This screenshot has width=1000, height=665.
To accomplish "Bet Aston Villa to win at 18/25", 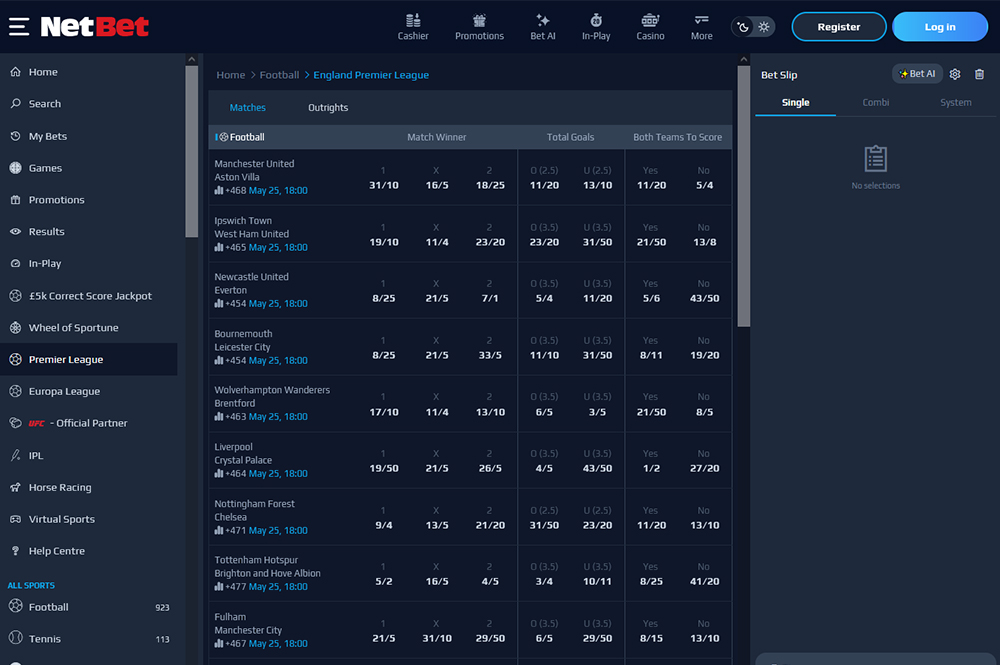I will pyautogui.click(x=490, y=178).
